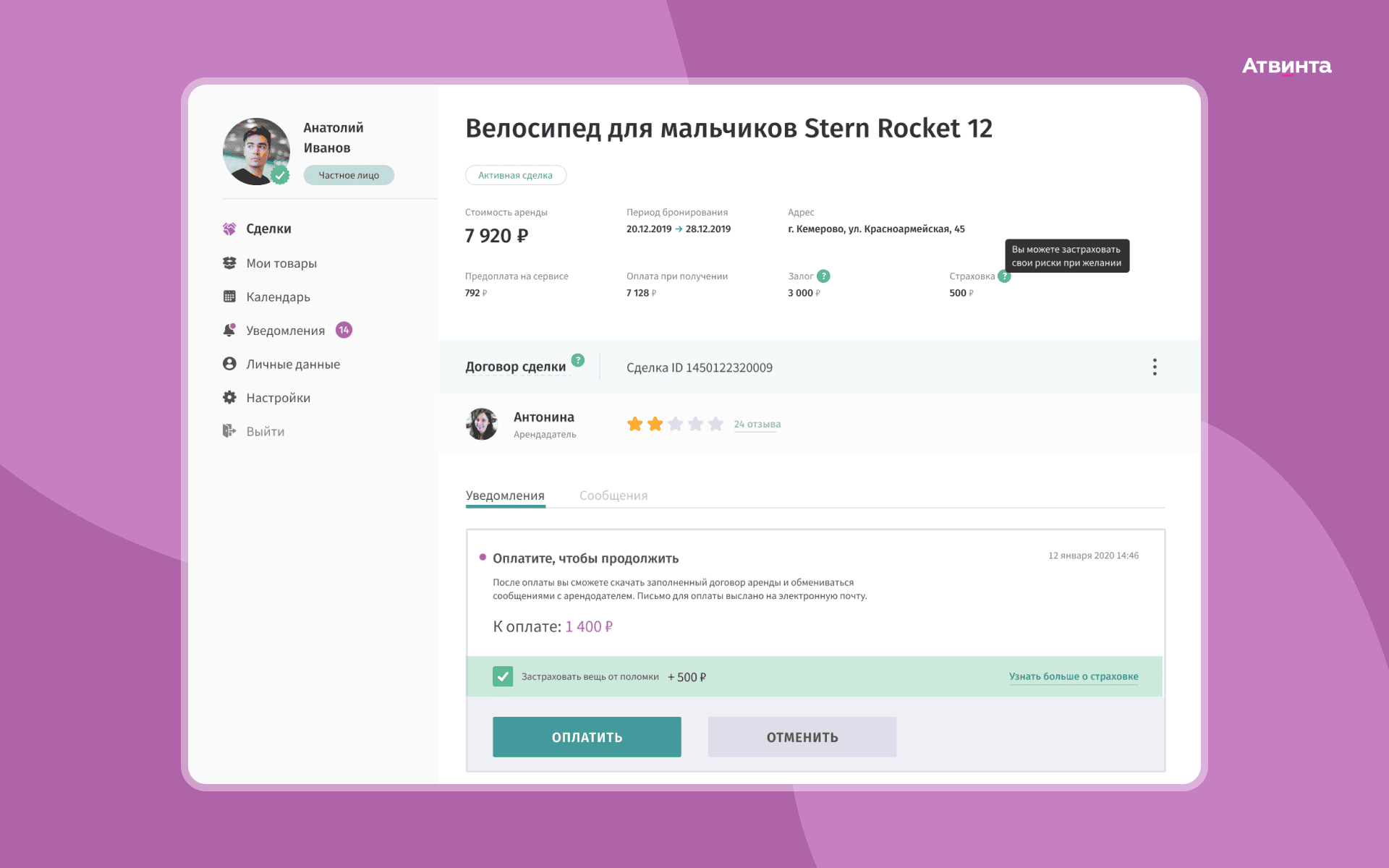
Task: Click Антонина's landlord avatar photo
Action: coord(482,424)
